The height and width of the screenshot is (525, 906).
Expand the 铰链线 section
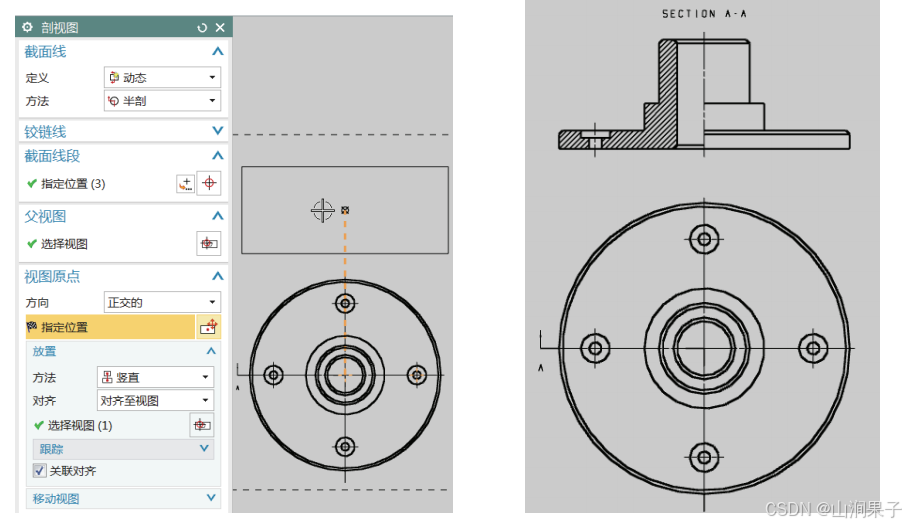click(217, 131)
